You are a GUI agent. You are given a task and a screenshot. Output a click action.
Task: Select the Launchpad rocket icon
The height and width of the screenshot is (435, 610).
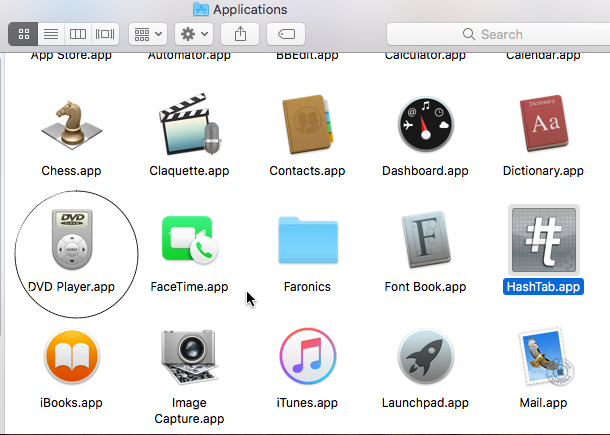tap(426, 356)
